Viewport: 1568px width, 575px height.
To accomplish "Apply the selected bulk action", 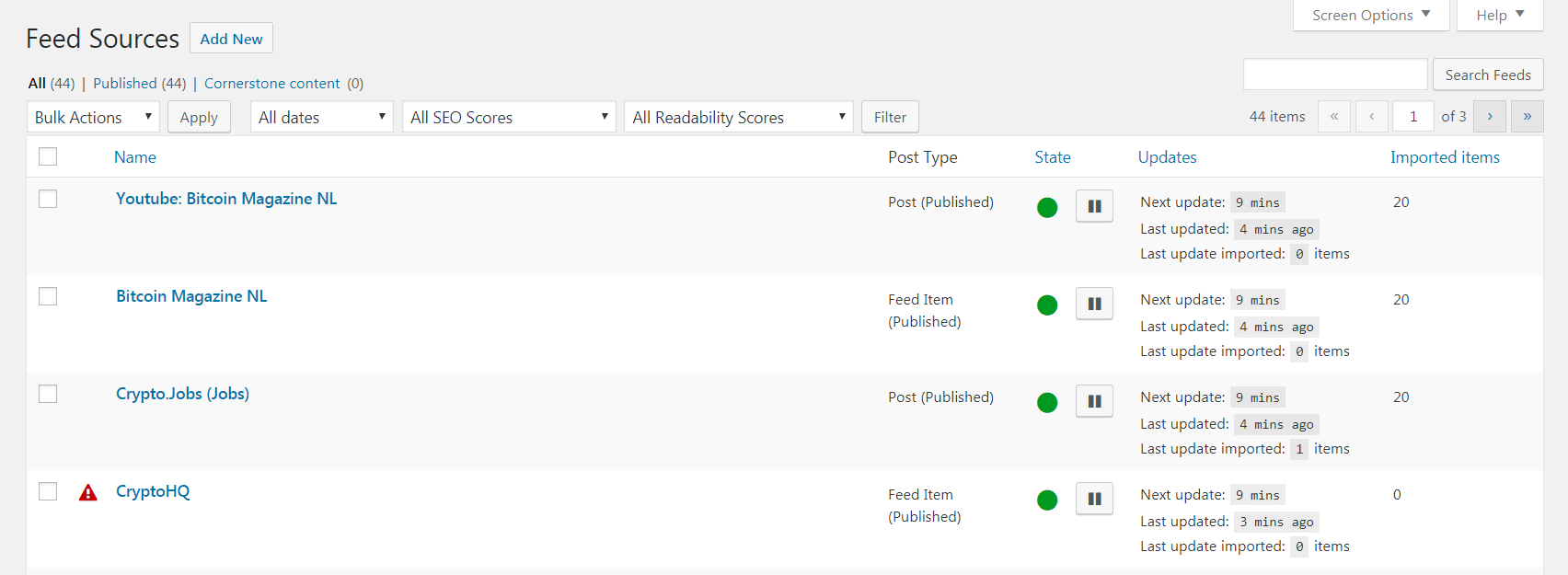I will (199, 117).
